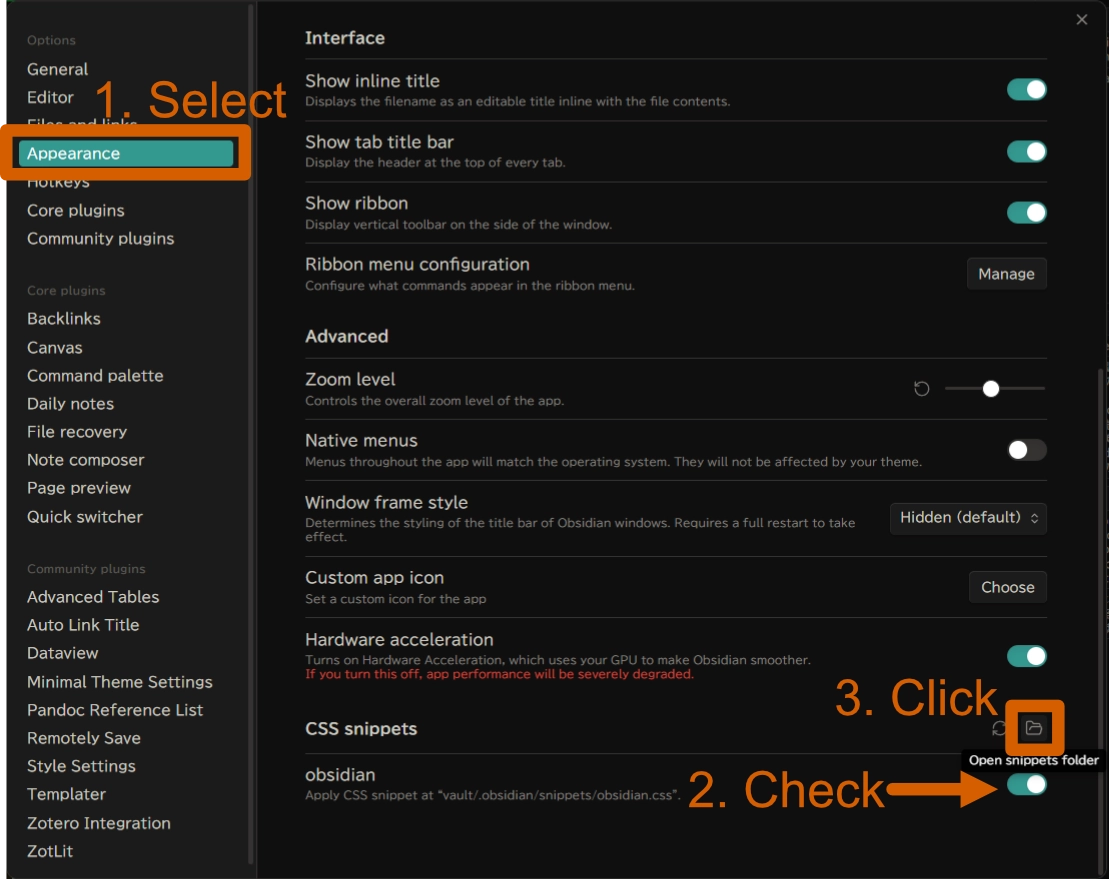Screen dimensions: 1109x879
Task: Open the Window frame style dropdown
Action: pyautogui.click(x=968, y=518)
